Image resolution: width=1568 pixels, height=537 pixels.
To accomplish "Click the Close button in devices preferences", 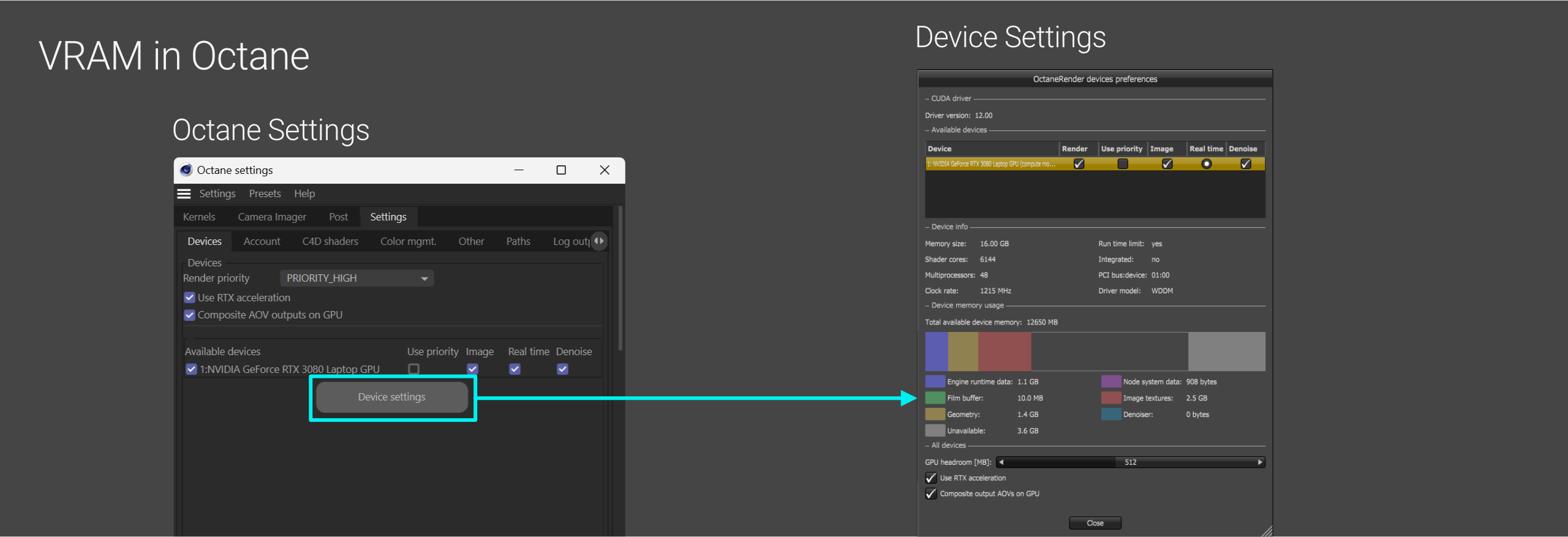I will tap(1095, 523).
